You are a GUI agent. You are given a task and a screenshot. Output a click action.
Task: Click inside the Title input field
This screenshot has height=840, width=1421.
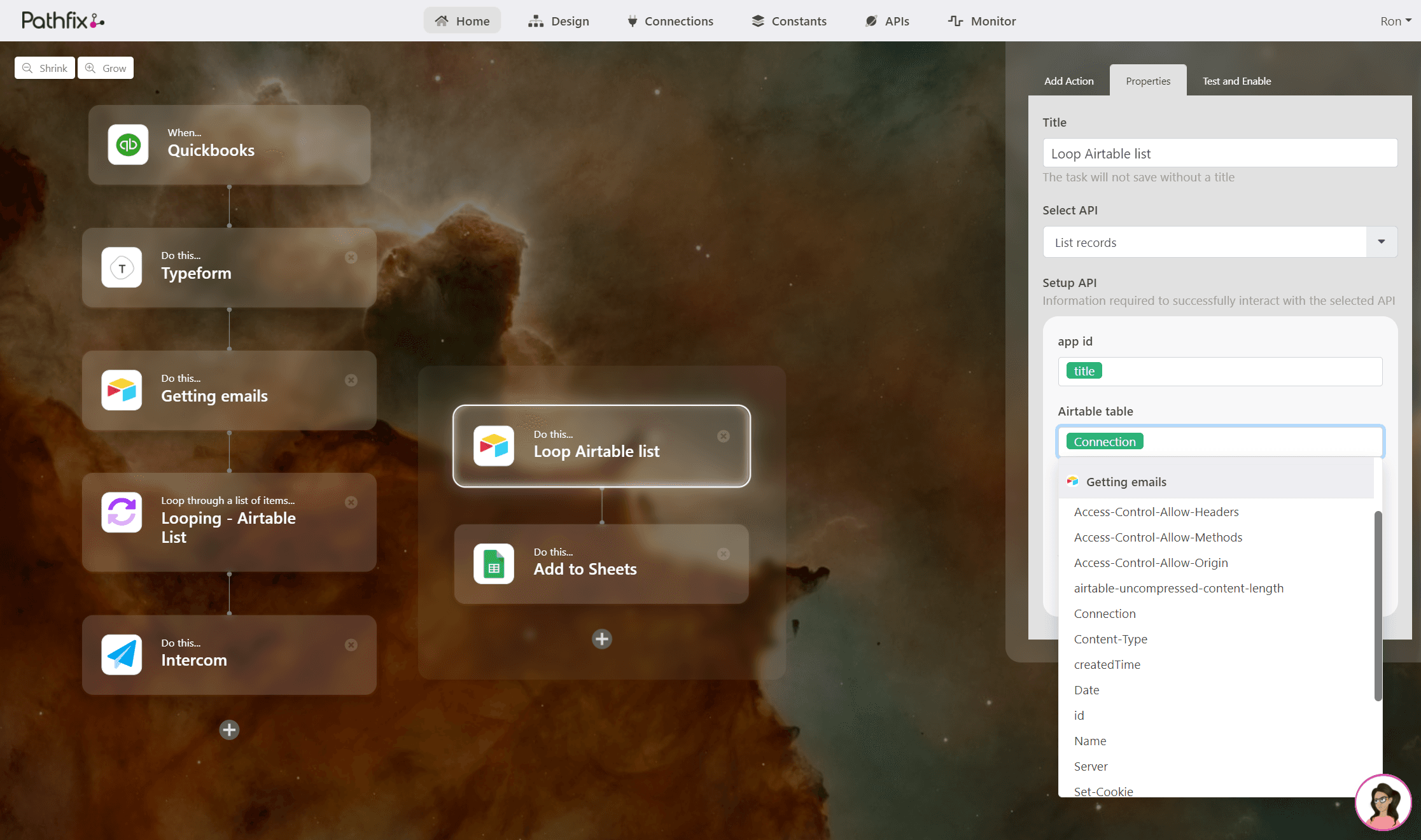(1219, 153)
